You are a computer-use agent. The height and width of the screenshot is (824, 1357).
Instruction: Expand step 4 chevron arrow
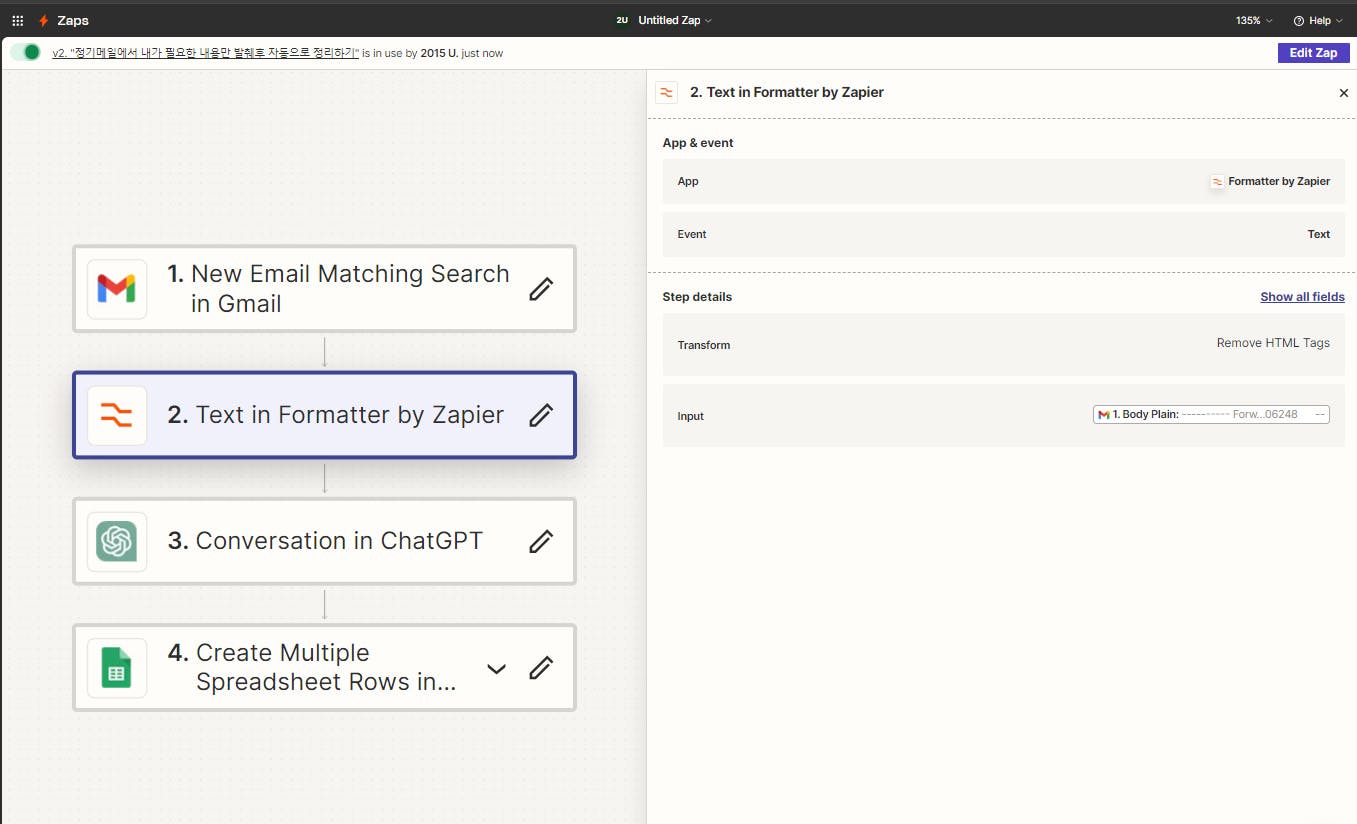(496, 668)
